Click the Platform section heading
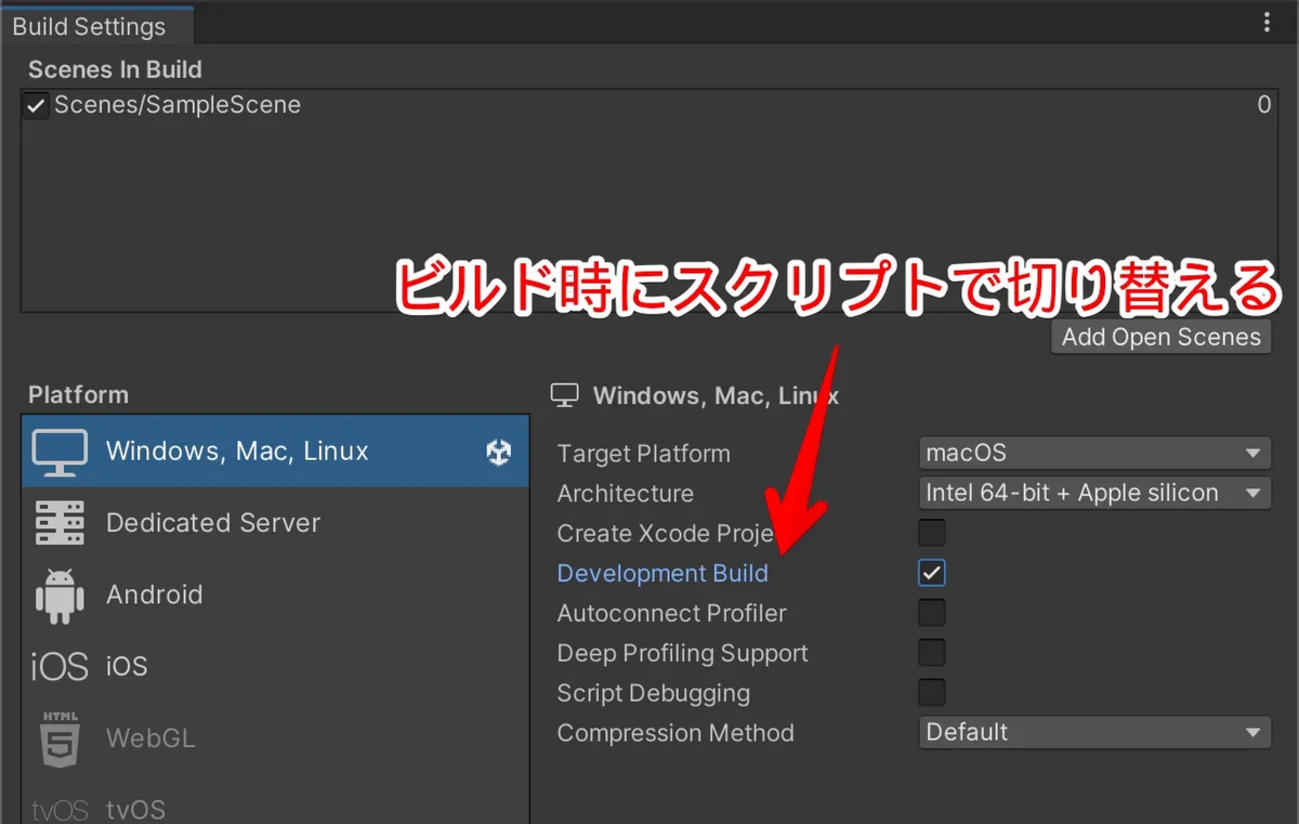The width and height of the screenshot is (1299, 824). pyautogui.click(x=78, y=395)
